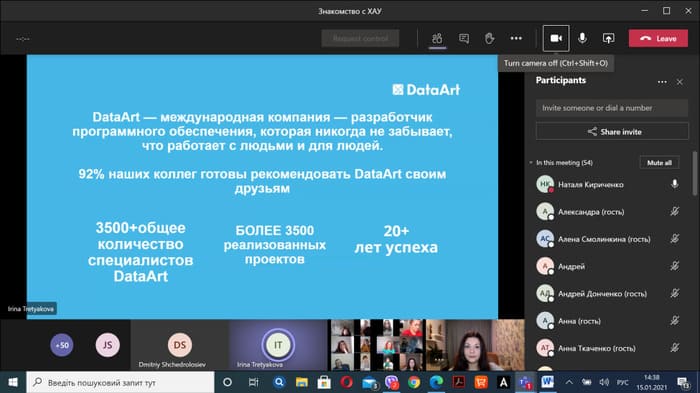
Task: Open the Mail app on taskbar
Action: tap(369, 382)
